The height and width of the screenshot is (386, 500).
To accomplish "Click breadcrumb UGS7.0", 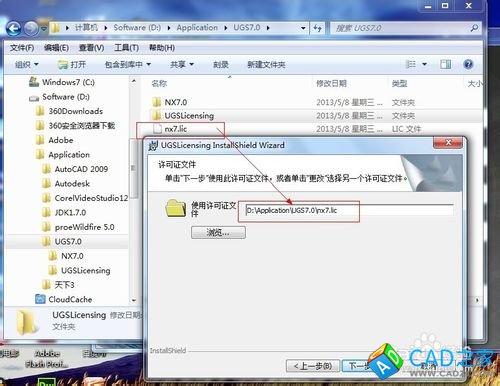I will [247, 28].
